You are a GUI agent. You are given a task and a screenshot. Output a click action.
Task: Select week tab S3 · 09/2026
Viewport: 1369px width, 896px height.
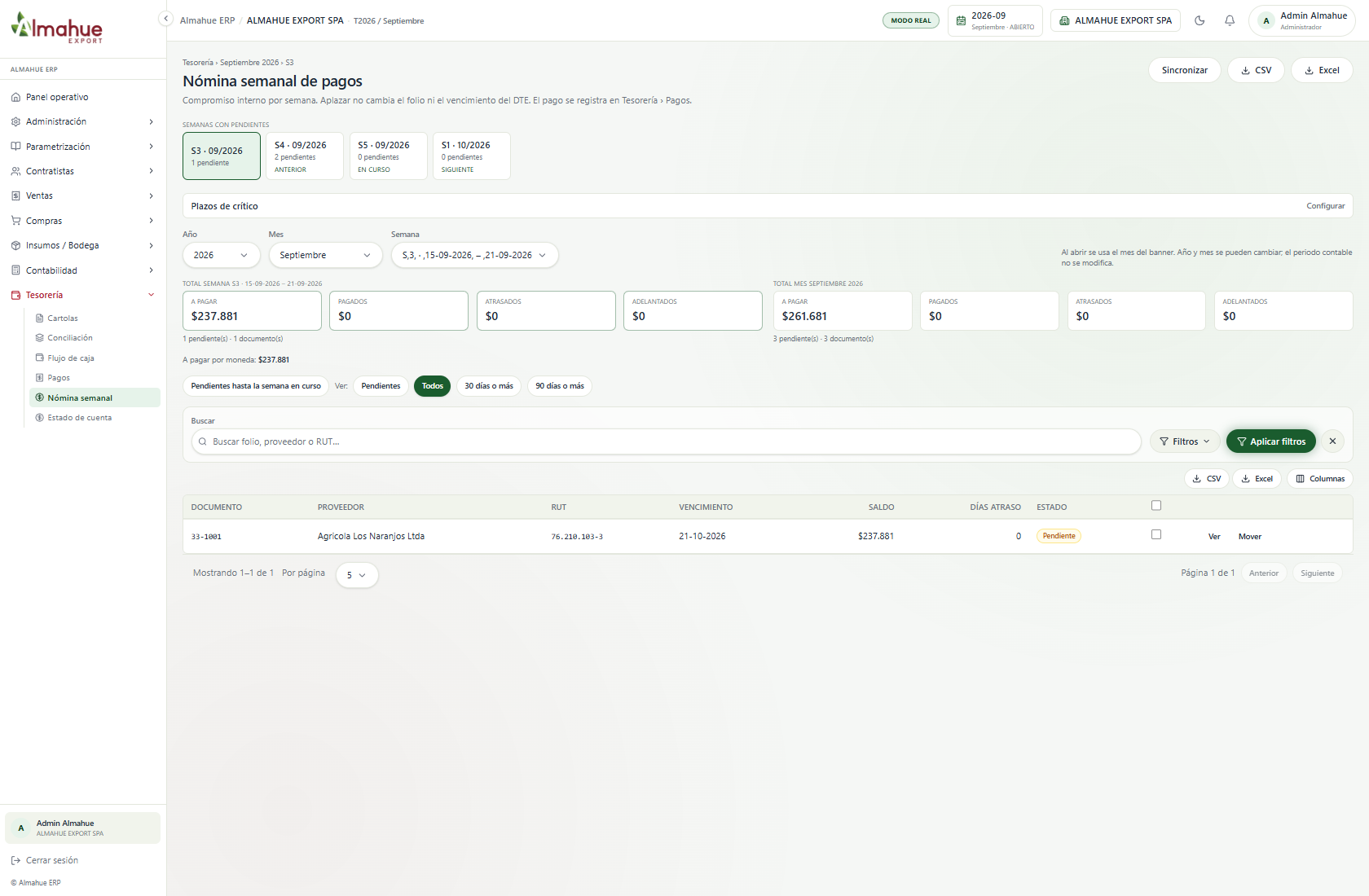pos(222,156)
